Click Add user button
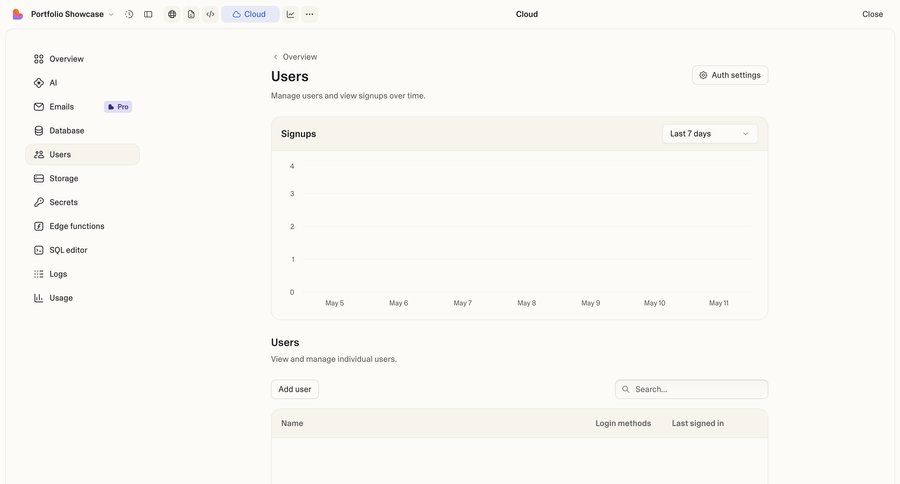Viewport: 900px width, 484px height. pos(294,389)
